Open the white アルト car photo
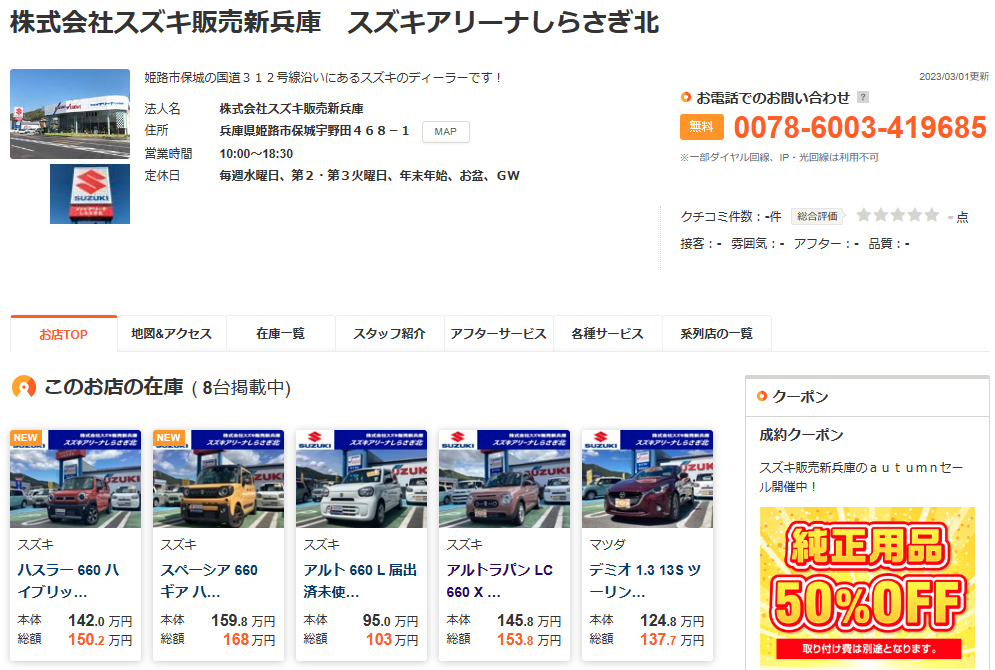The image size is (995, 670). (x=362, y=479)
